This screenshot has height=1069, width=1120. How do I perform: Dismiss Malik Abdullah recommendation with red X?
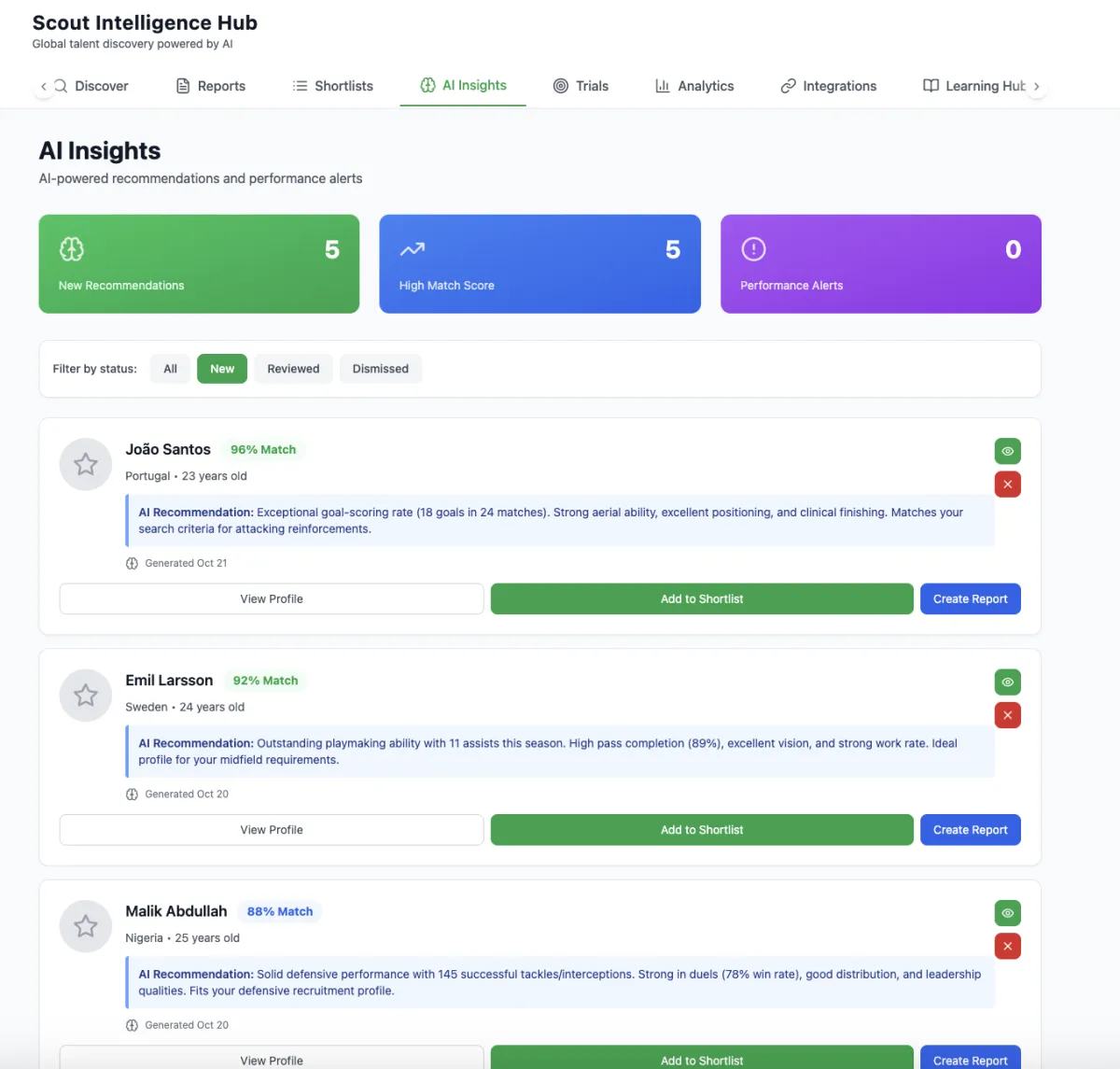pyautogui.click(x=1007, y=946)
